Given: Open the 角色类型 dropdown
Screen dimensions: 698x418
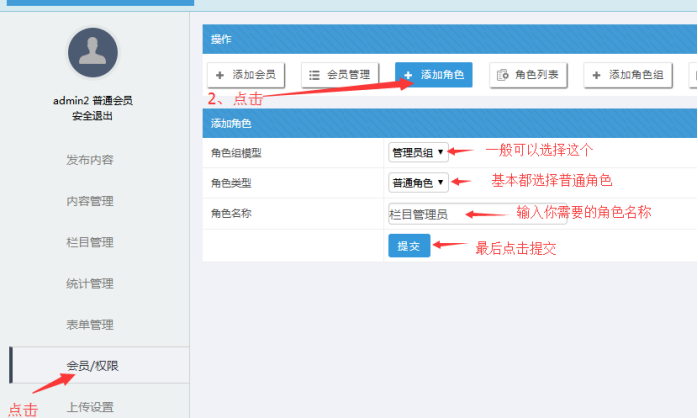Looking at the screenshot, I should (418, 183).
